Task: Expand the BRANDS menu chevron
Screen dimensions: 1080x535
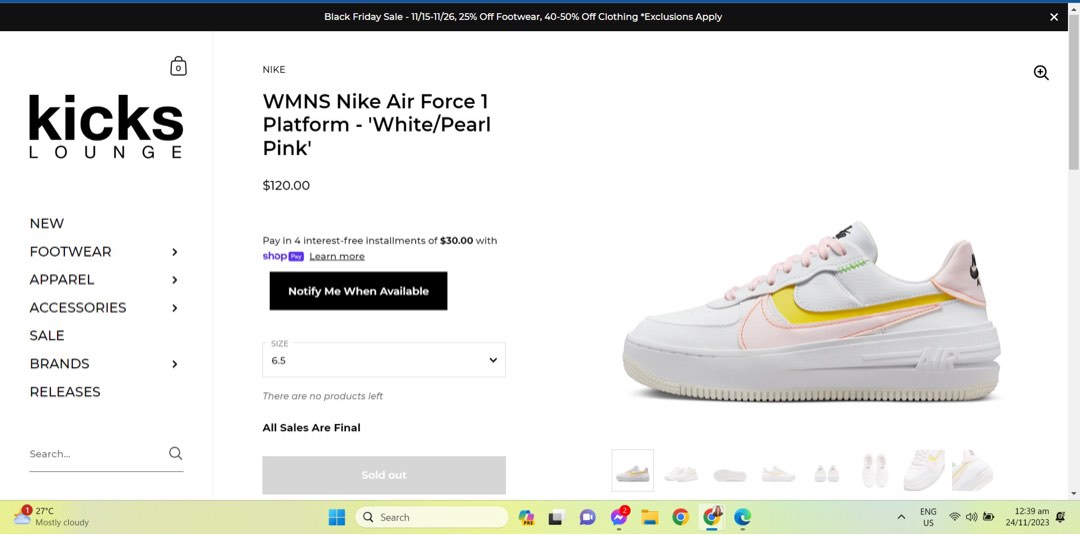Action: [x=175, y=364]
